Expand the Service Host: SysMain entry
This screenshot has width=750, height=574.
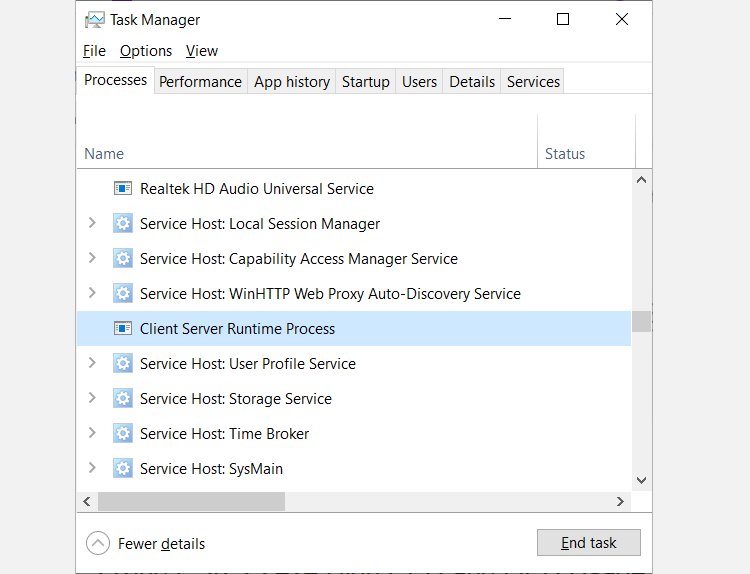[x=92, y=468]
